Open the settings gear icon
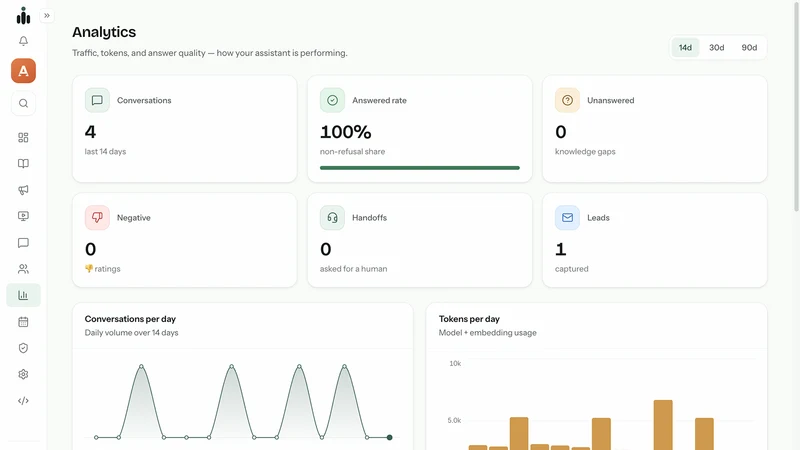This screenshot has height=450, width=800. pos(23,374)
